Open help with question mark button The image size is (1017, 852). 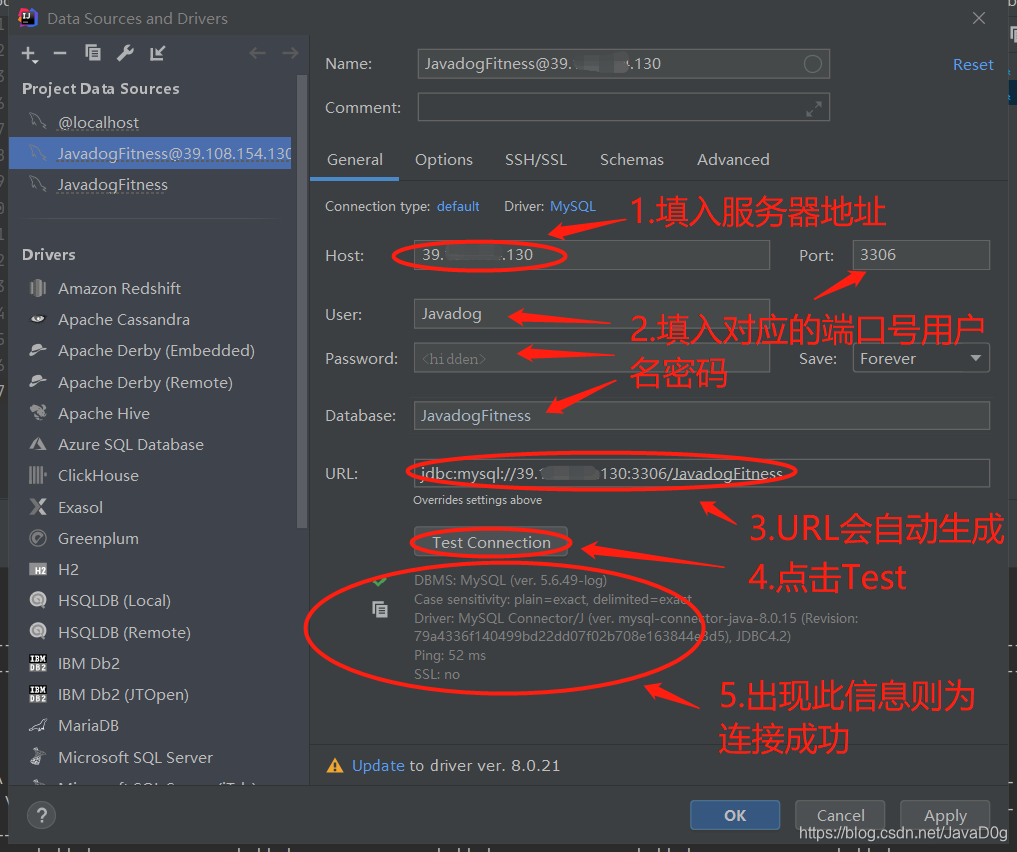(42, 815)
